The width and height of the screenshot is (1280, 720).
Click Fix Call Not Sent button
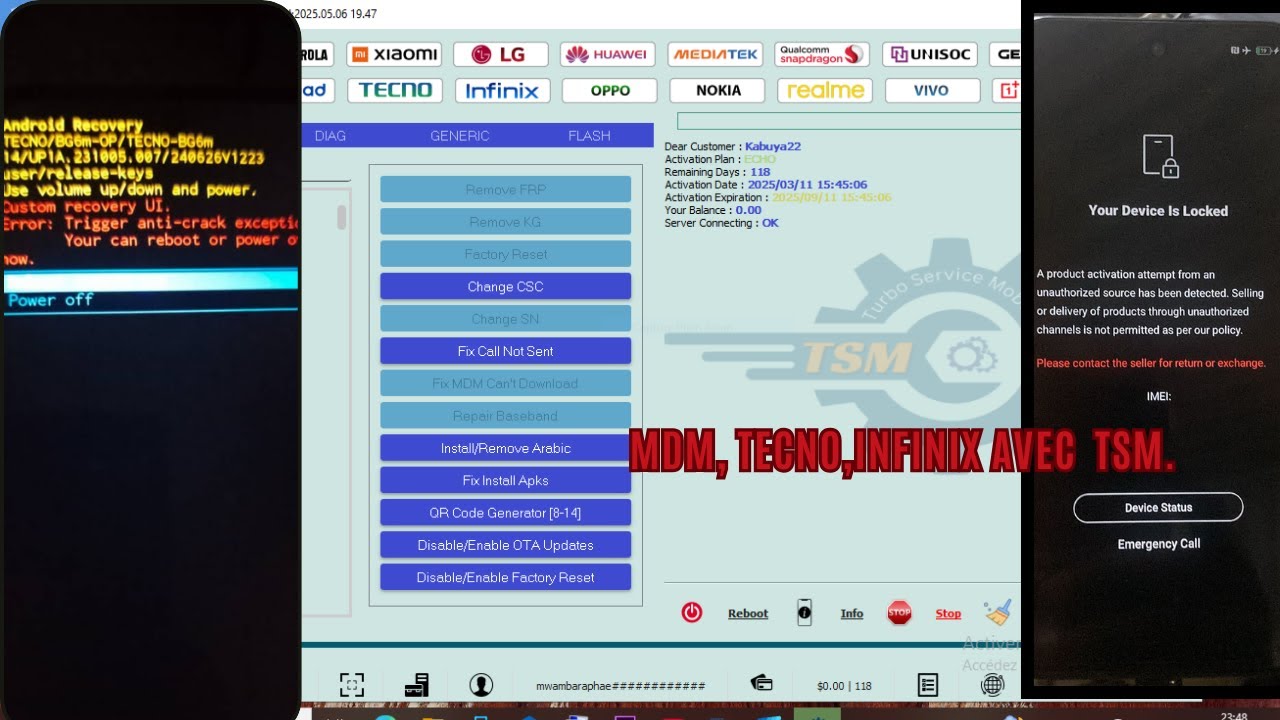(505, 351)
